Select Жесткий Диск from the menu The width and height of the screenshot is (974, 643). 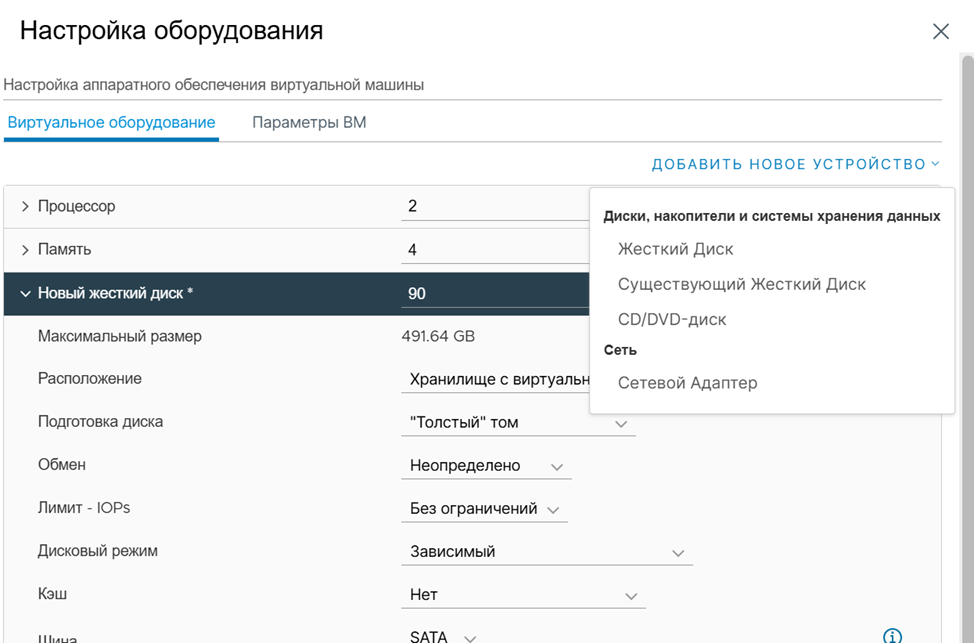click(675, 249)
